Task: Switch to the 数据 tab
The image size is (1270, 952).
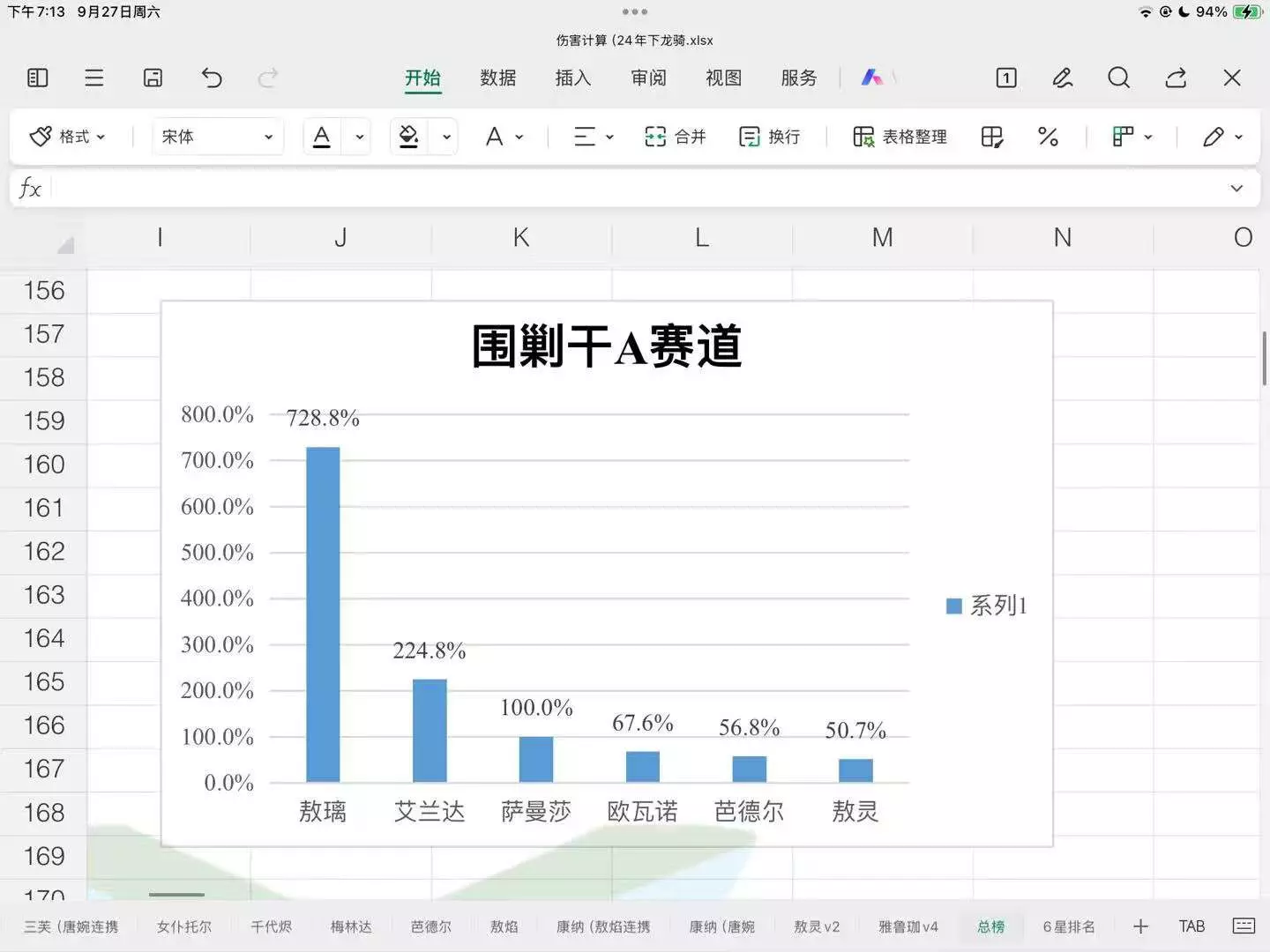Action: [x=498, y=78]
